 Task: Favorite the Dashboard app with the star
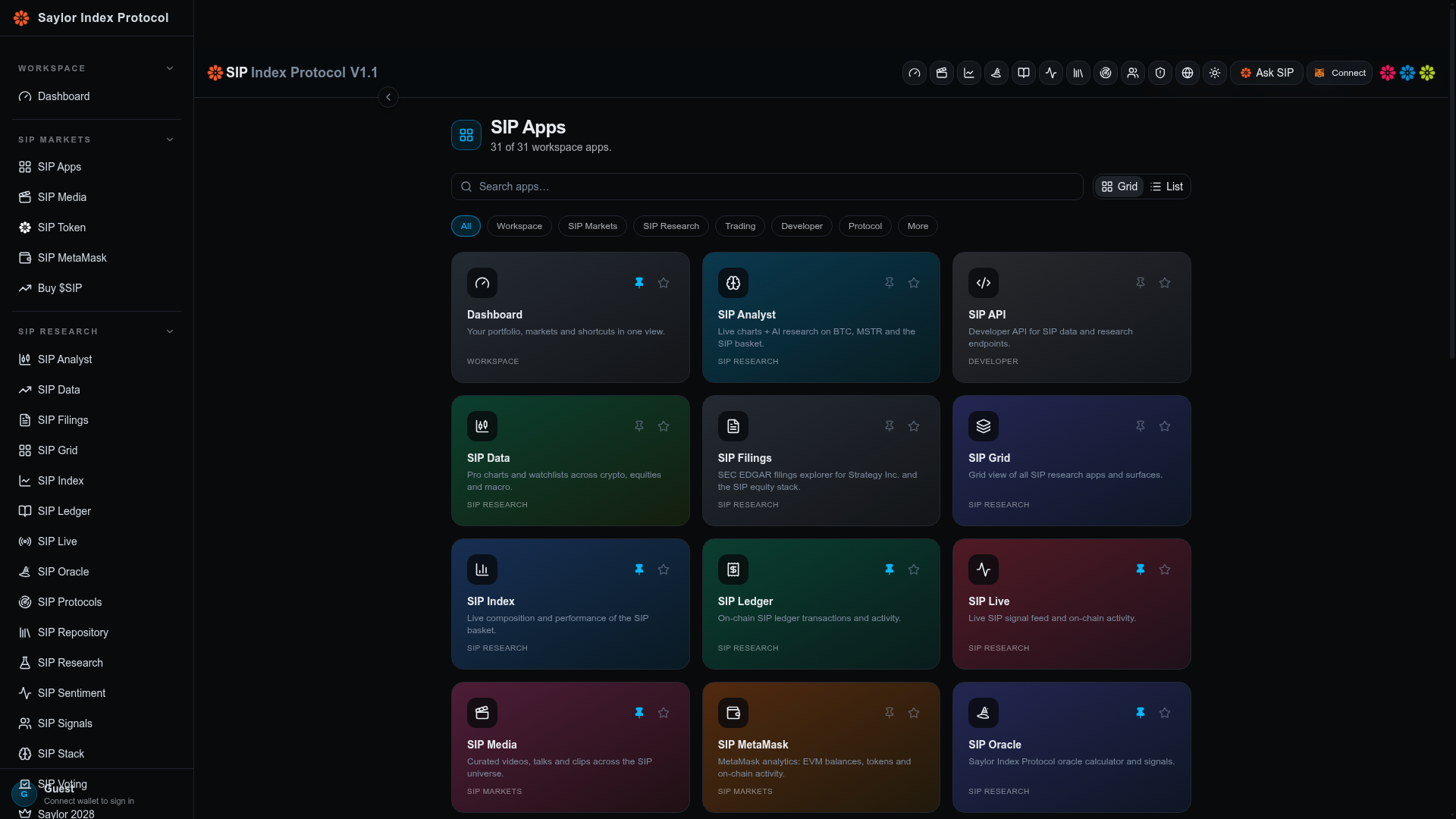pos(664,283)
